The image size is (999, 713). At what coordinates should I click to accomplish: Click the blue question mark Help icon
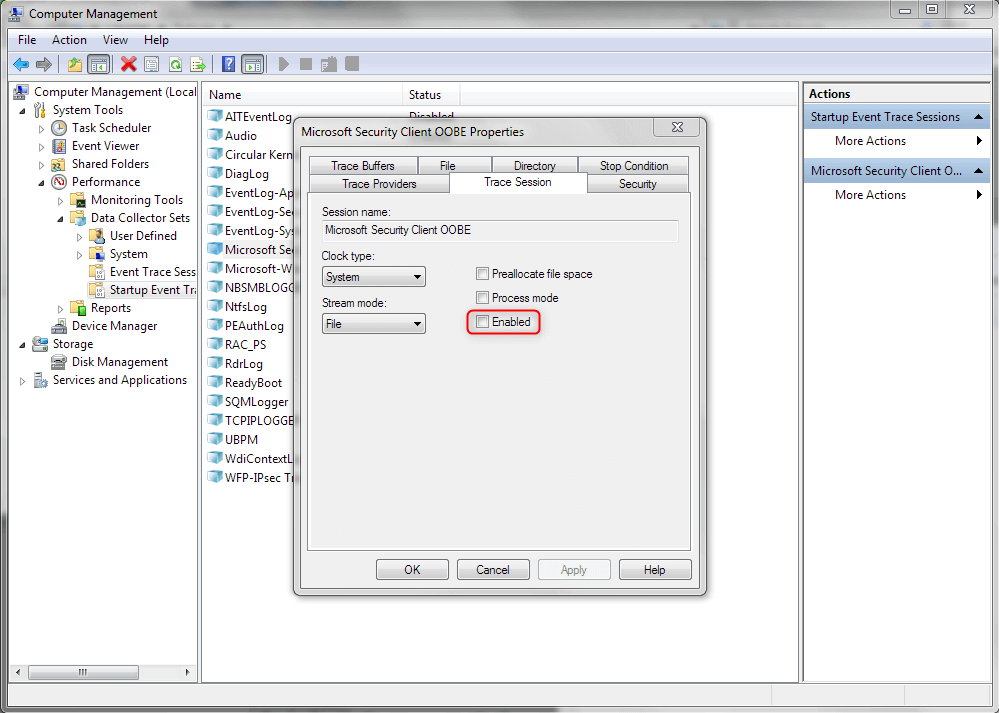228,64
